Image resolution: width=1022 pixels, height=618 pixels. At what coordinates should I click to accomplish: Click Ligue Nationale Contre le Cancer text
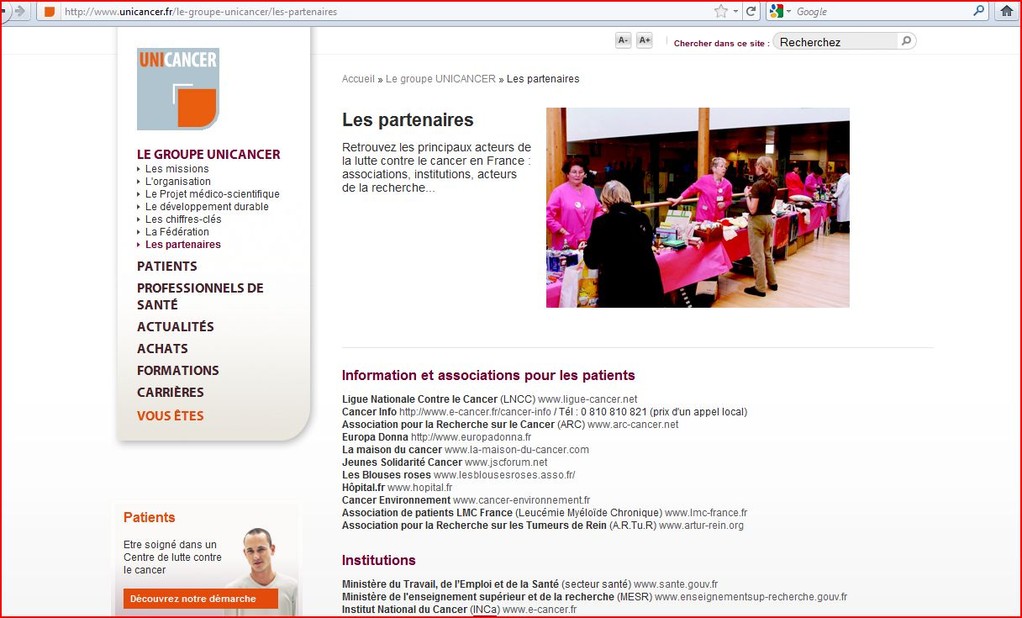pyautogui.click(x=420, y=399)
